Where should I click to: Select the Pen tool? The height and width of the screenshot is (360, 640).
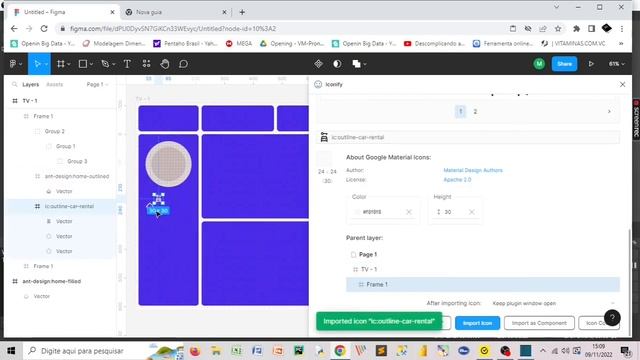pyautogui.click(x=105, y=64)
